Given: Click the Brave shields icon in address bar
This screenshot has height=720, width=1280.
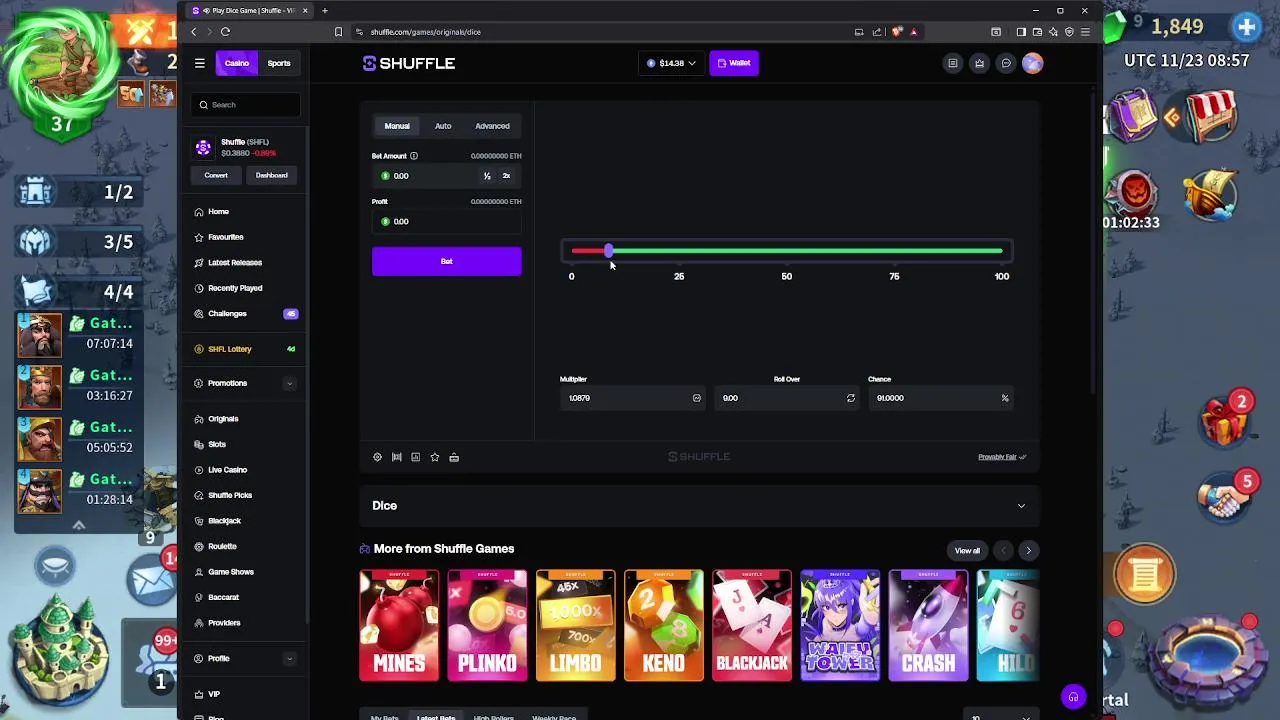Looking at the screenshot, I should [897, 32].
